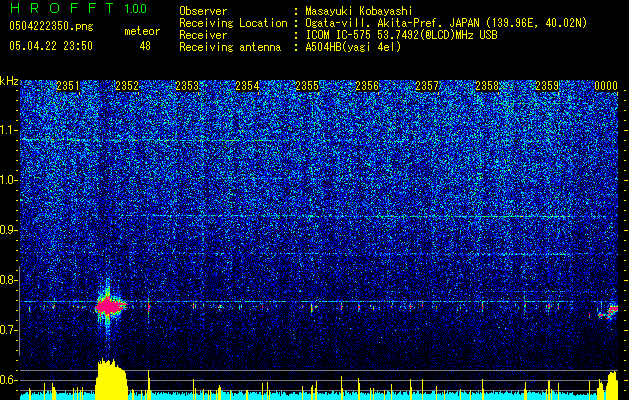Click the 1.1 kHz axis label

tap(9, 130)
